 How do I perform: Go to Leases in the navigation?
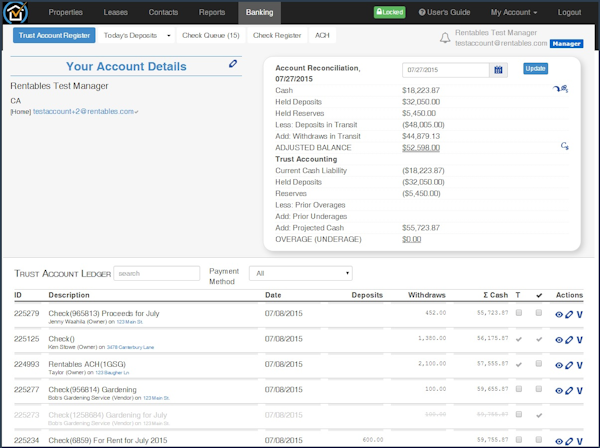click(116, 12)
